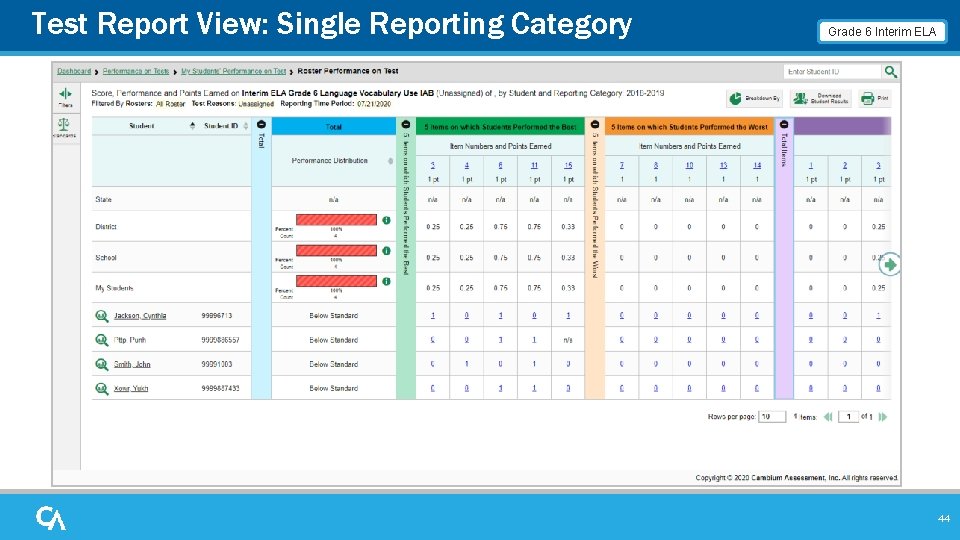Viewport: 960px width, 540px height.
Task: Click the School performance distribution red bar
Action: pos(336,250)
